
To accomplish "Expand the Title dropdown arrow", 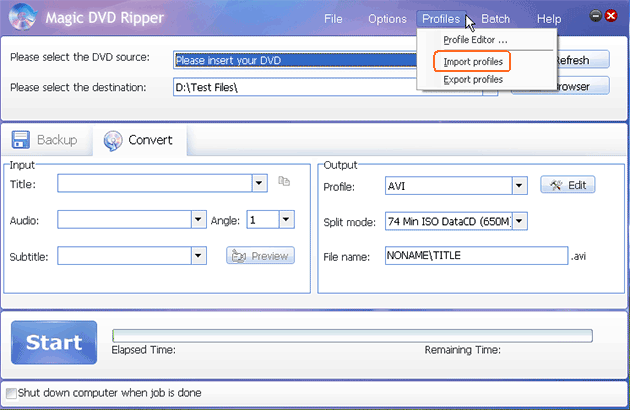I will [259, 183].
